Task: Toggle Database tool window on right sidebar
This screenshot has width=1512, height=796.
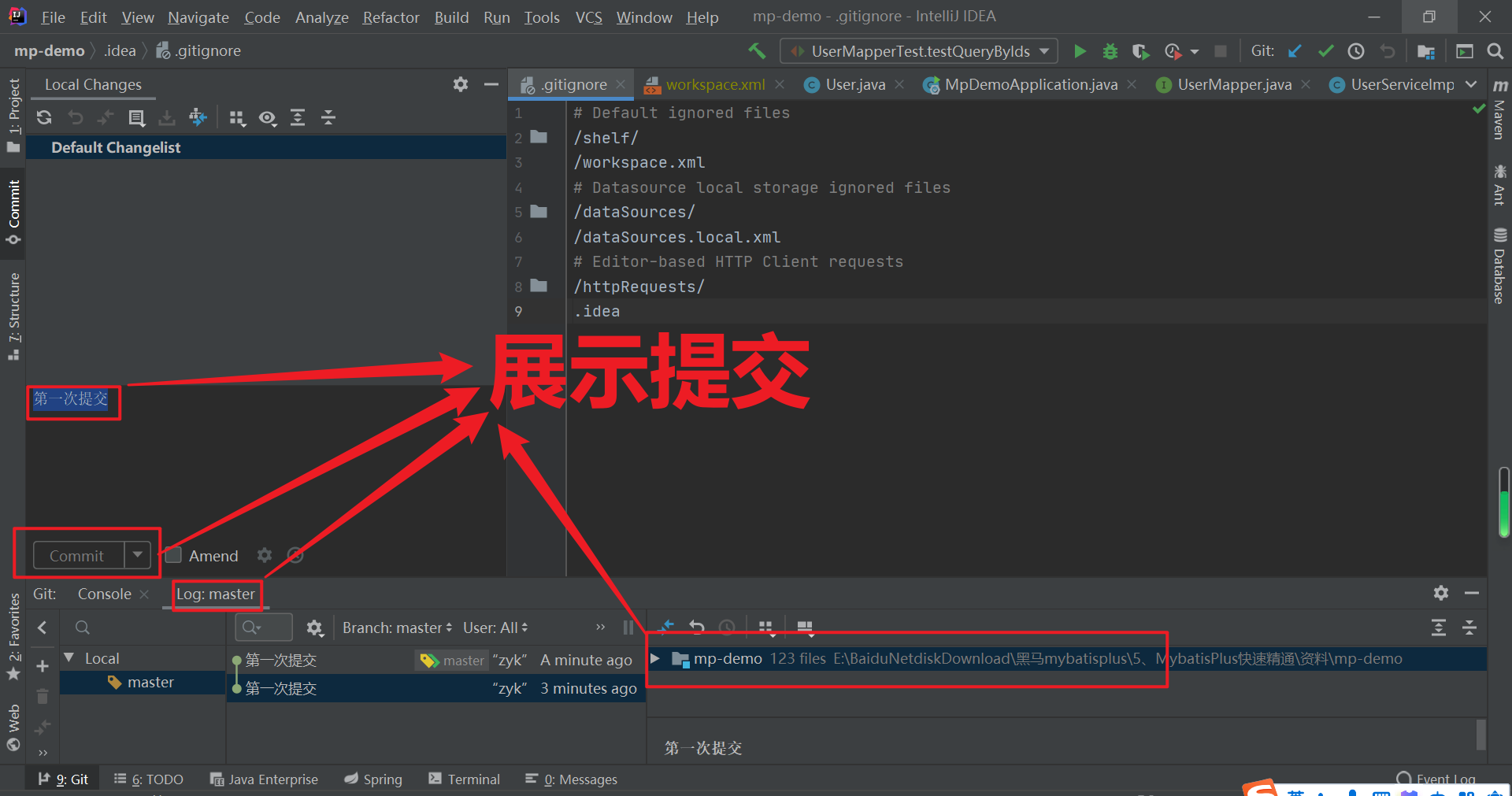Action: coord(1500,266)
